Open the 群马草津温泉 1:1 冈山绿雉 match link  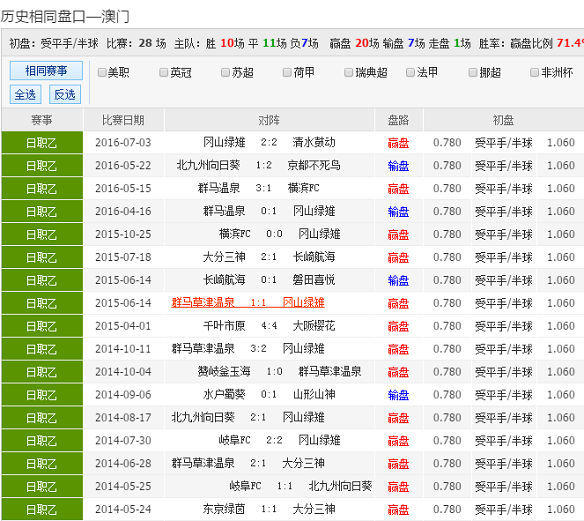tap(248, 303)
